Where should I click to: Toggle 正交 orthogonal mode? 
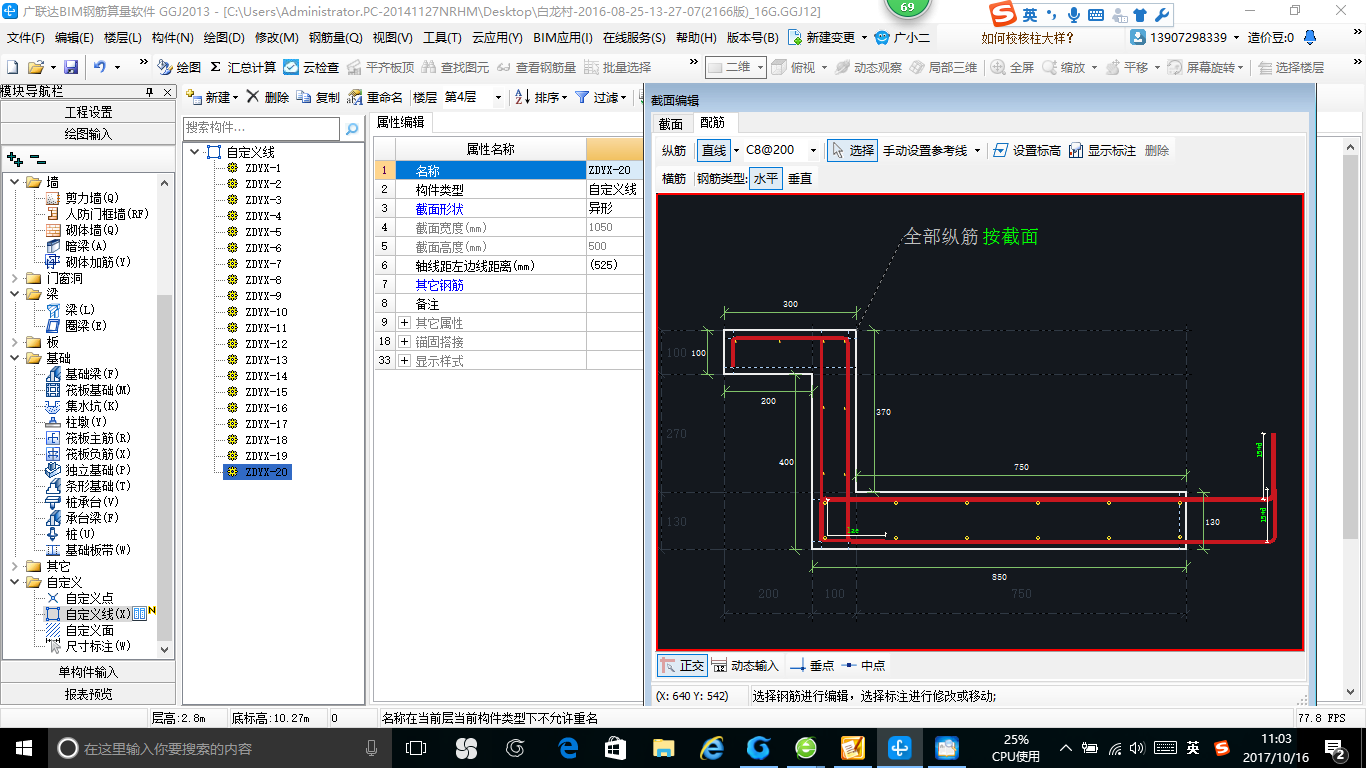682,665
